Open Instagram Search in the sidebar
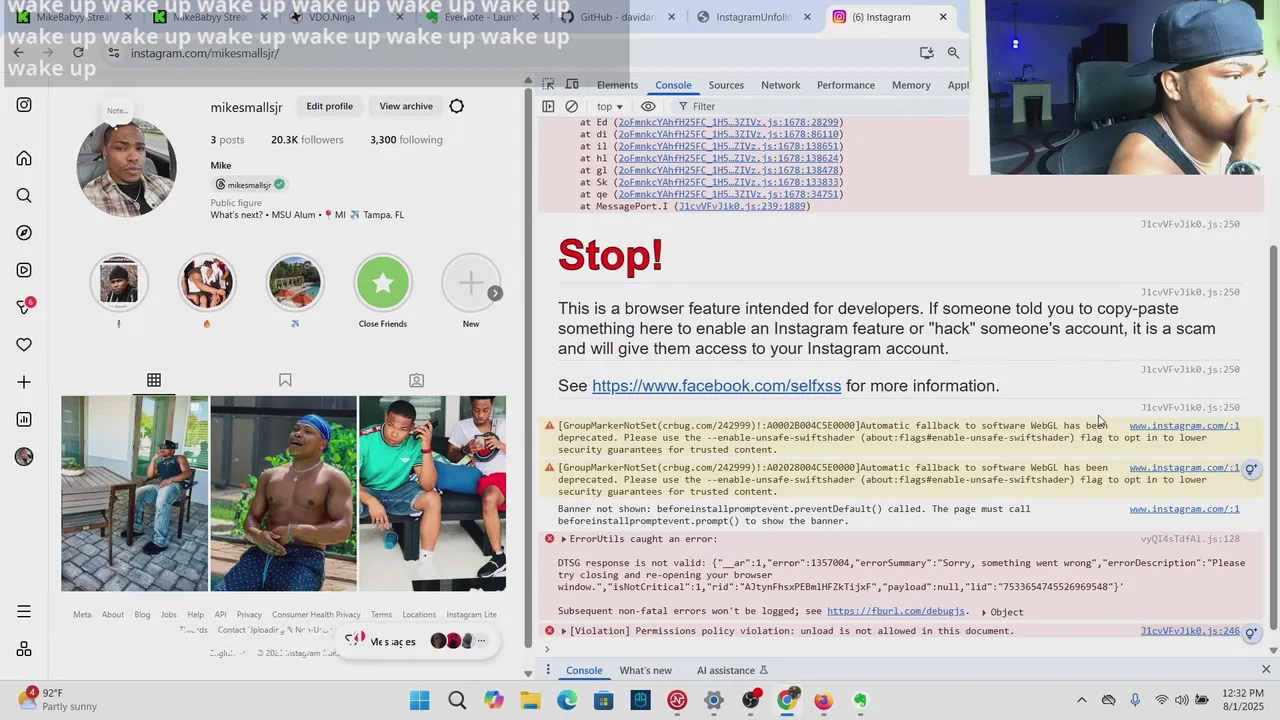The height and width of the screenshot is (720, 1280). click(x=24, y=196)
